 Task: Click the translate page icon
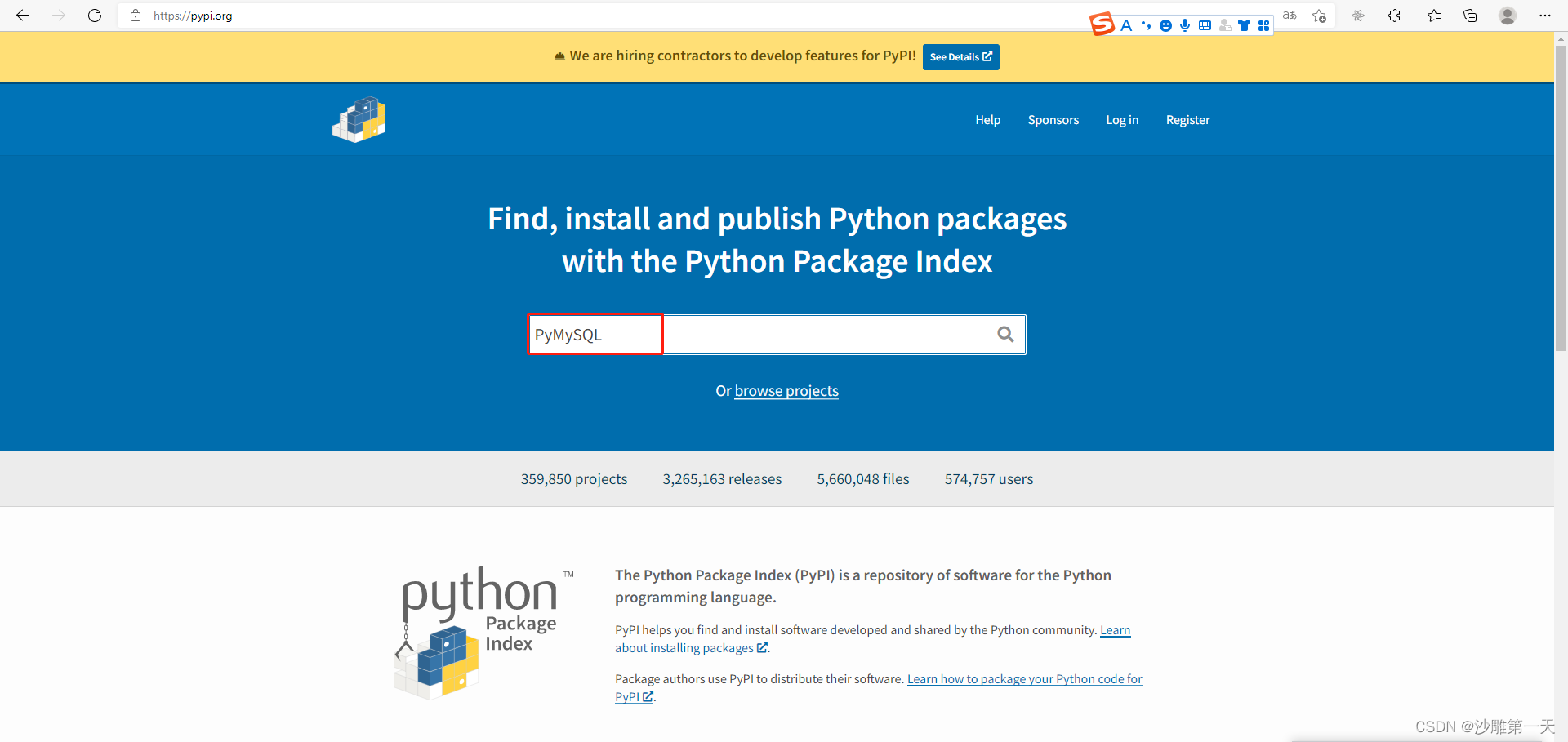[x=1290, y=16]
